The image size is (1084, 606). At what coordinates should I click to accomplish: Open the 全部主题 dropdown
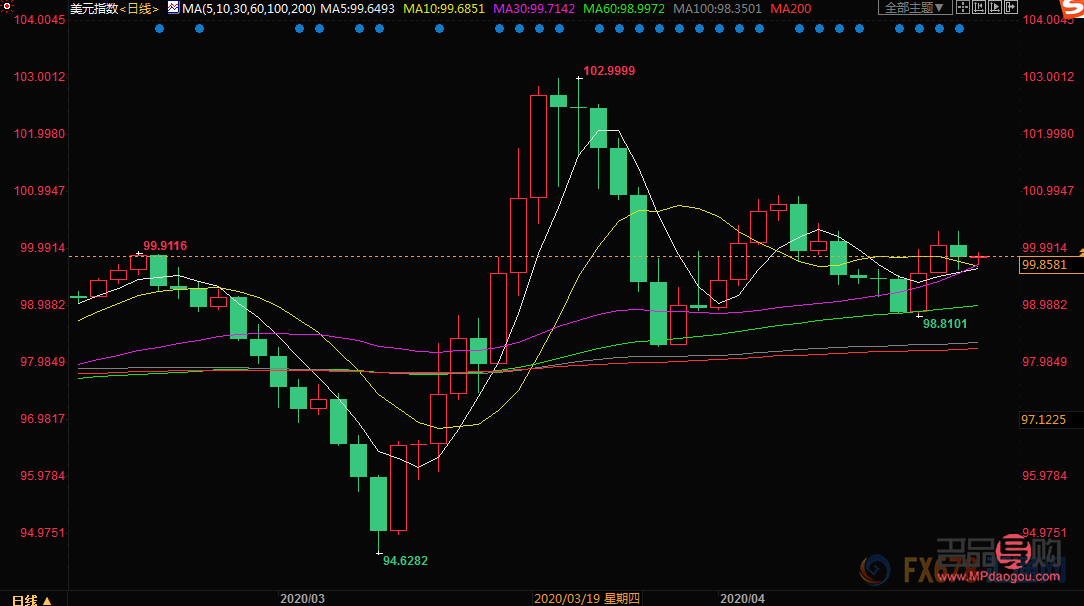914,7
